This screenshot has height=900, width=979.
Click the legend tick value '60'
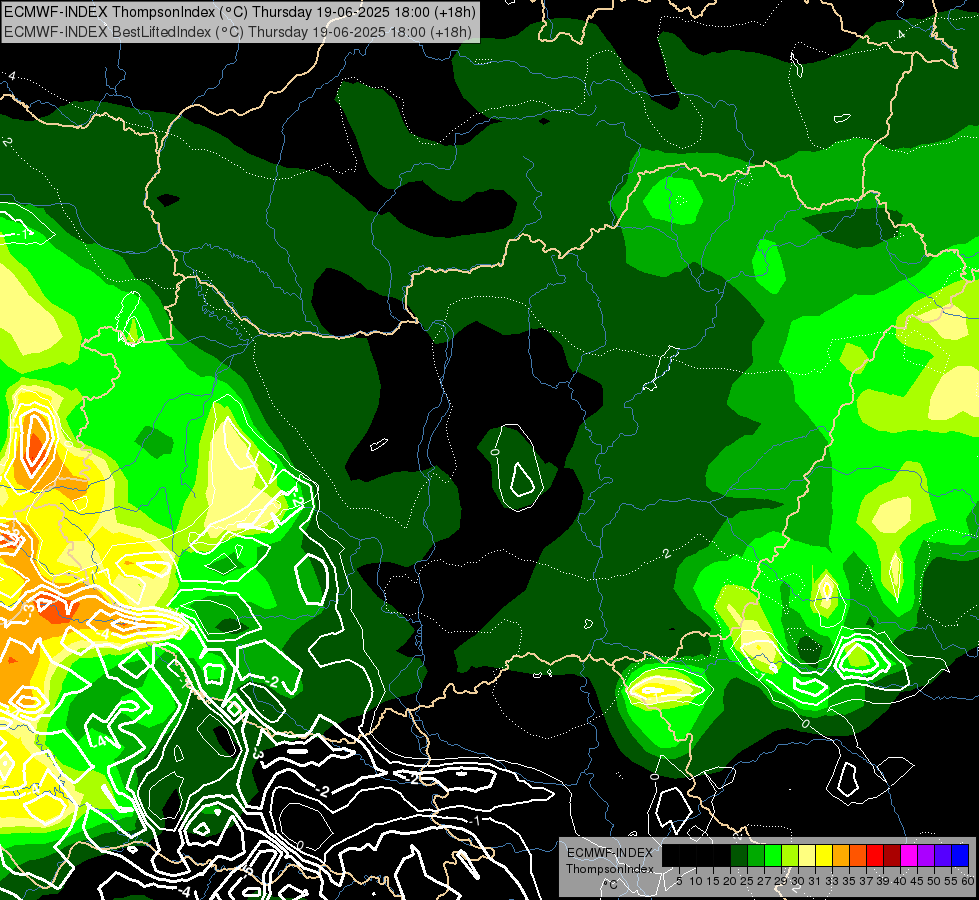coord(968,881)
